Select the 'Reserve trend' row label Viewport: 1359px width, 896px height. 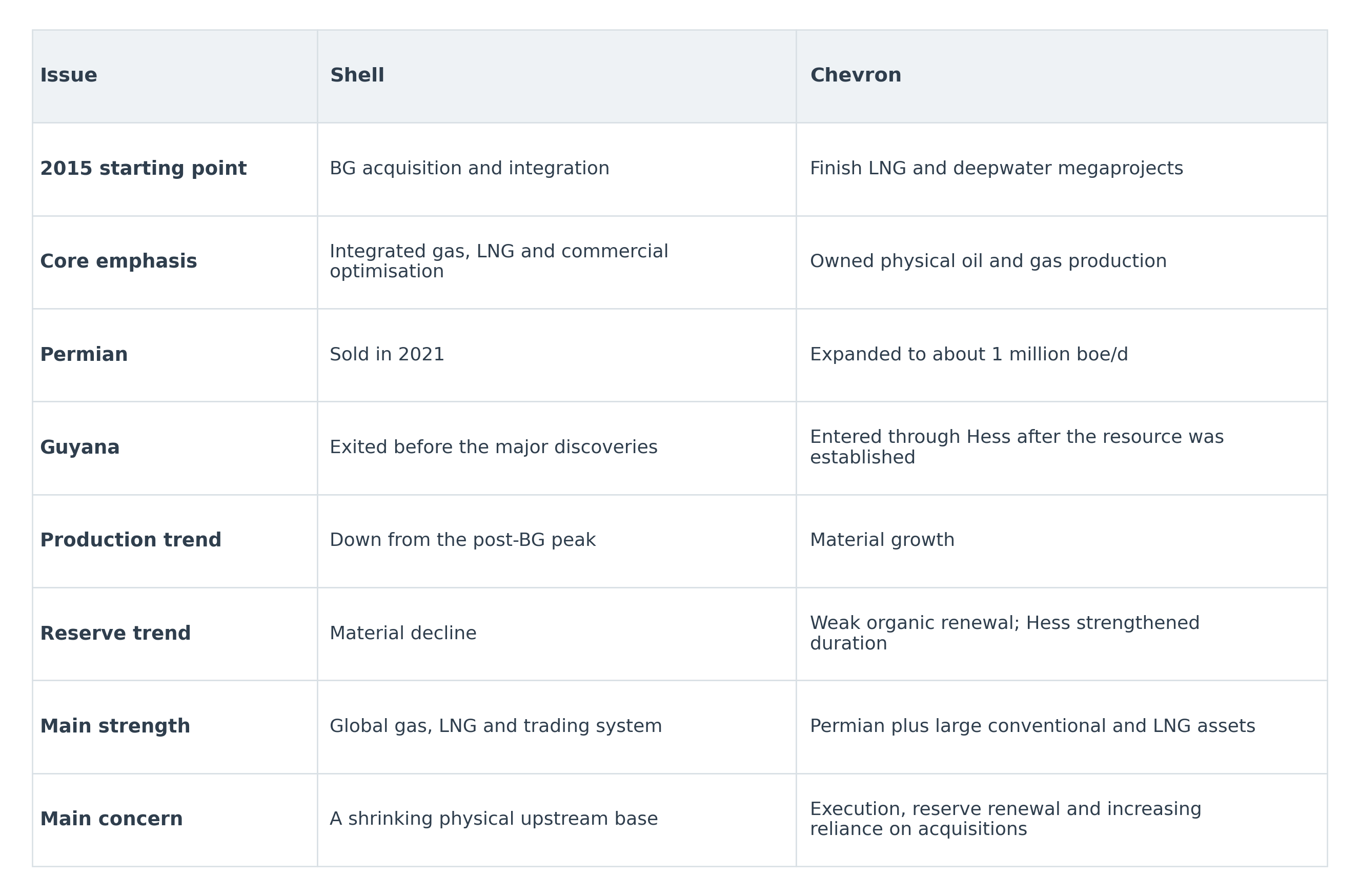pyautogui.click(x=175, y=634)
